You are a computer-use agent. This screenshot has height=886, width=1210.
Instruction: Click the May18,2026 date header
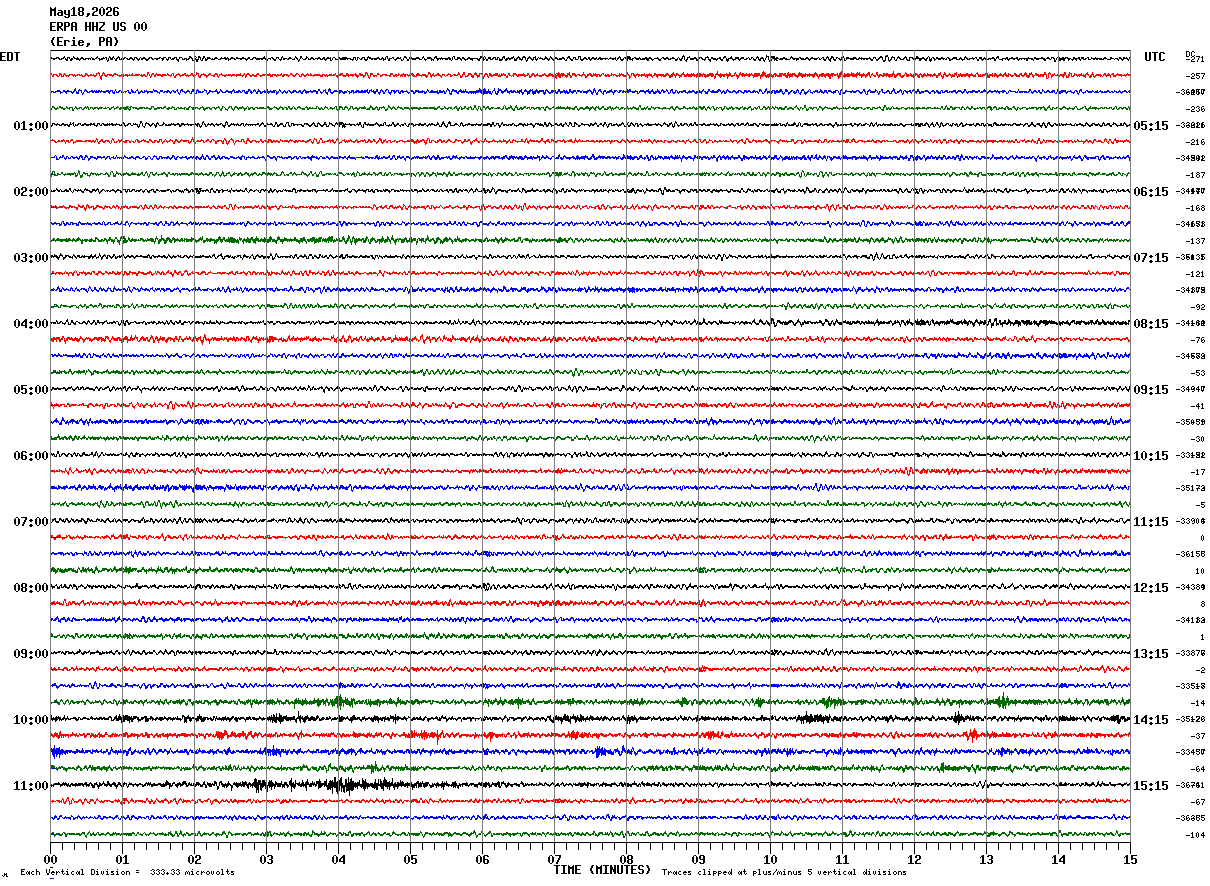click(84, 12)
